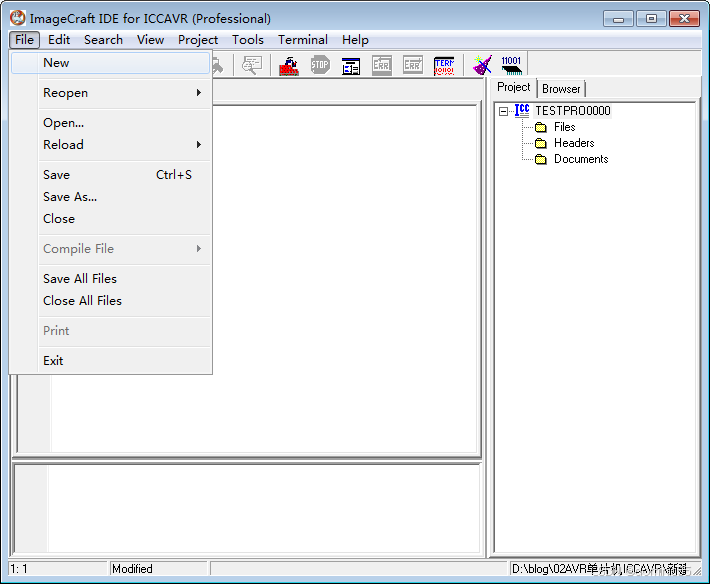Image resolution: width=710 pixels, height=584 pixels.
Task: Click the Headers folder icon
Action: coord(541,144)
